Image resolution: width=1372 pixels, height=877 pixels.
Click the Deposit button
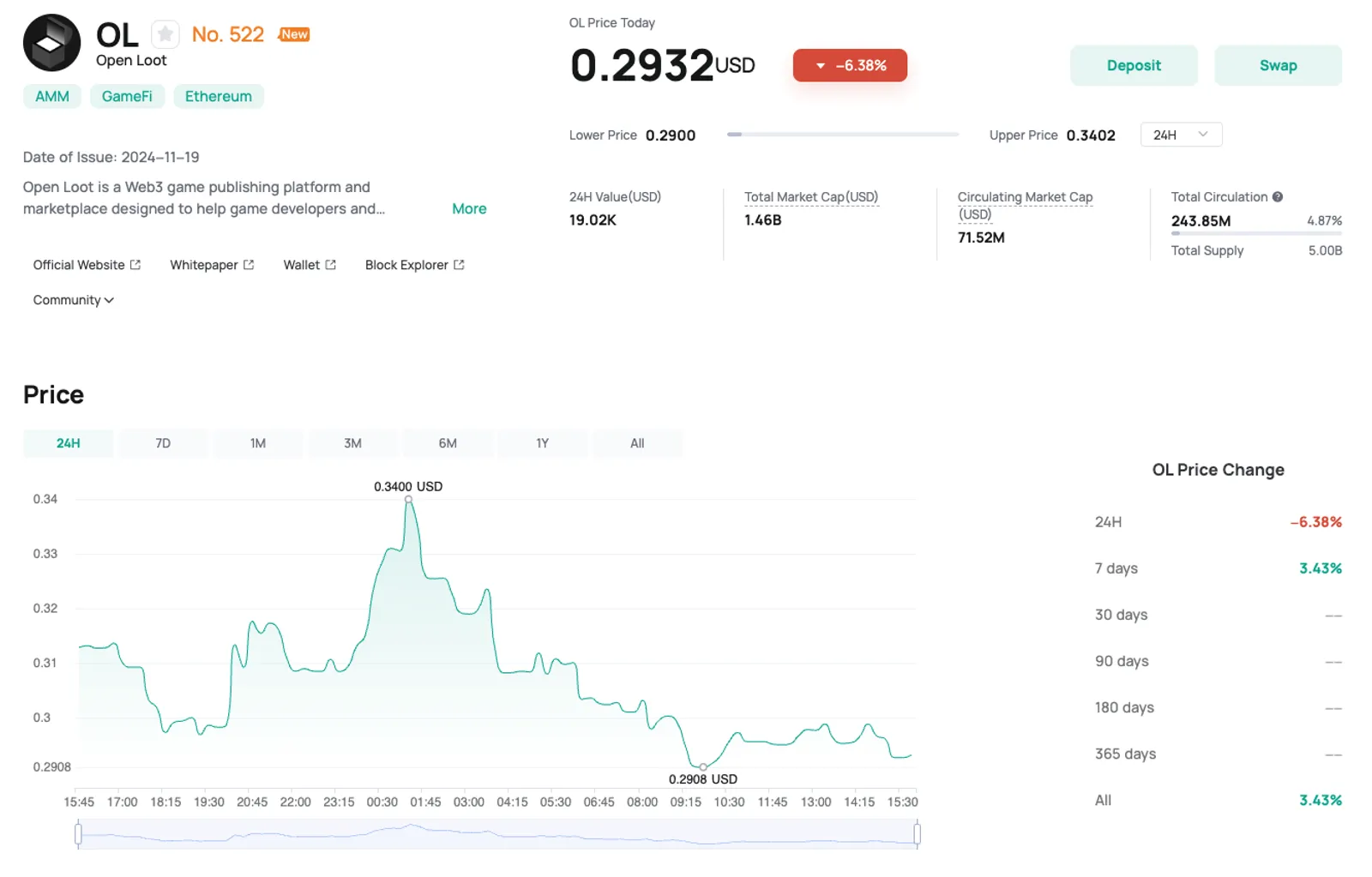click(x=1134, y=65)
